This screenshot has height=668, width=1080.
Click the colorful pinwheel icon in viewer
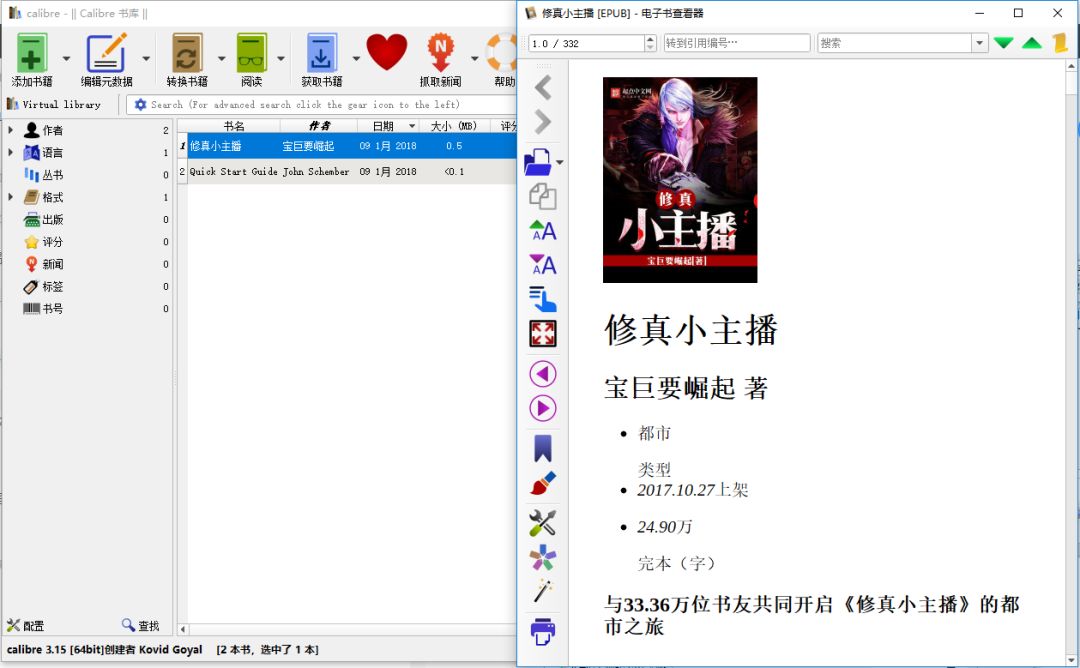click(x=543, y=558)
